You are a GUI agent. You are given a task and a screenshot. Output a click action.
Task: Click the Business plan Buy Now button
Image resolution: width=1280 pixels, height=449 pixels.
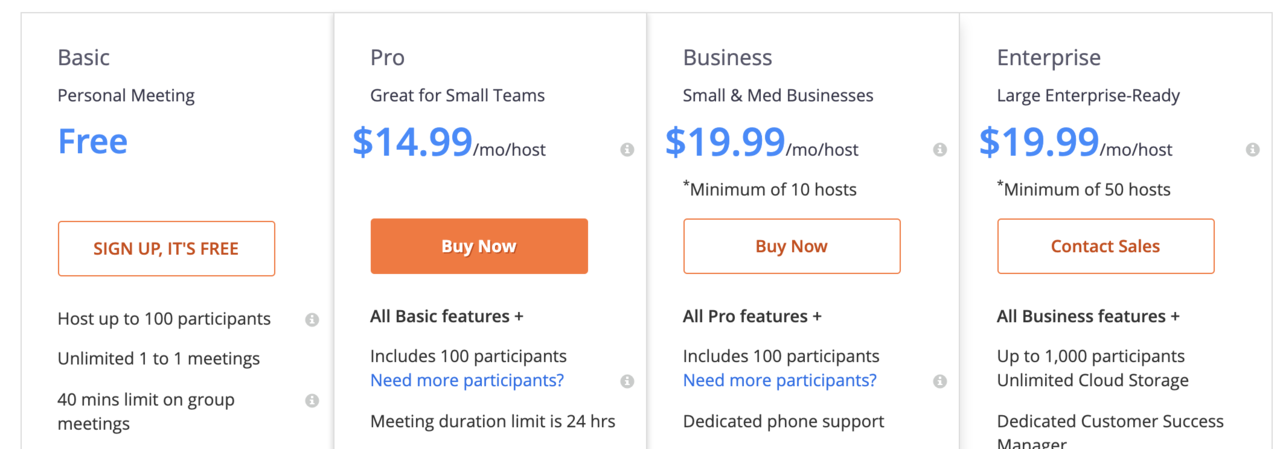(x=791, y=246)
